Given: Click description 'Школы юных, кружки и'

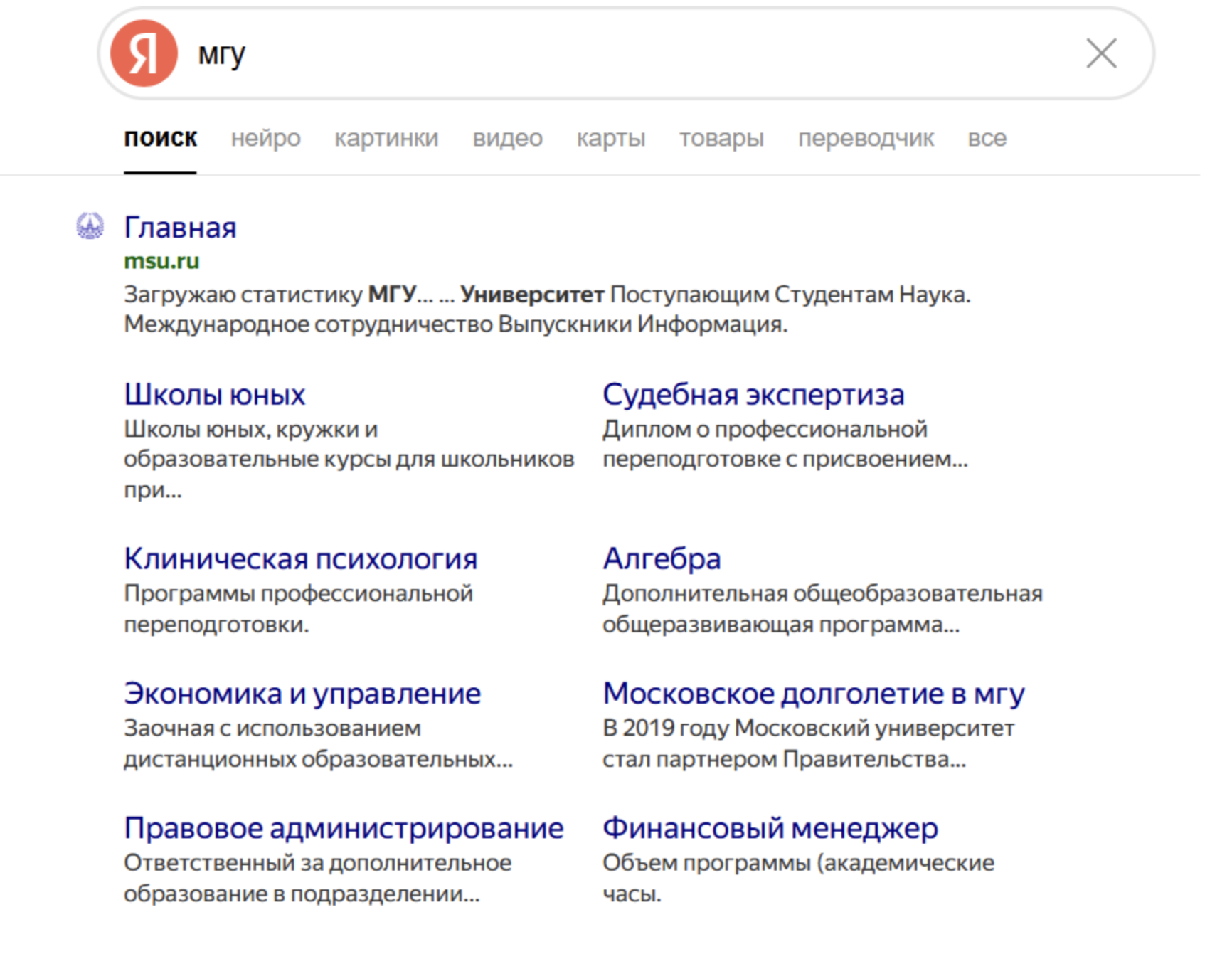Looking at the screenshot, I should (x=250, y=429).
